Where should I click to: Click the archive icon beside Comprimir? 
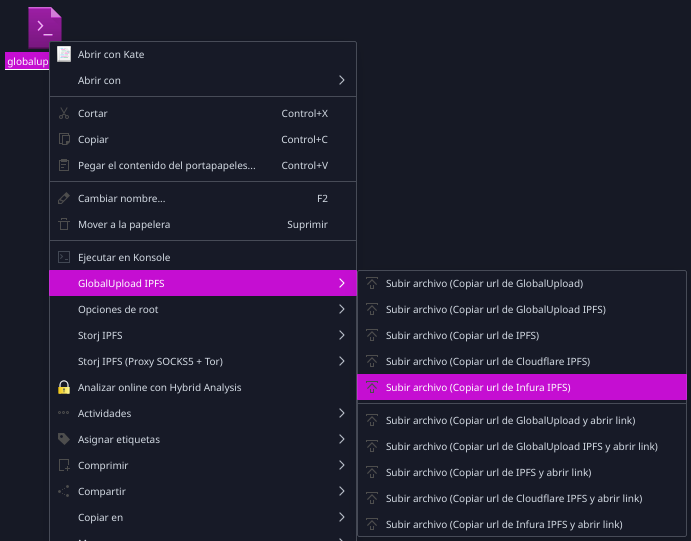[x=64, y=465]
